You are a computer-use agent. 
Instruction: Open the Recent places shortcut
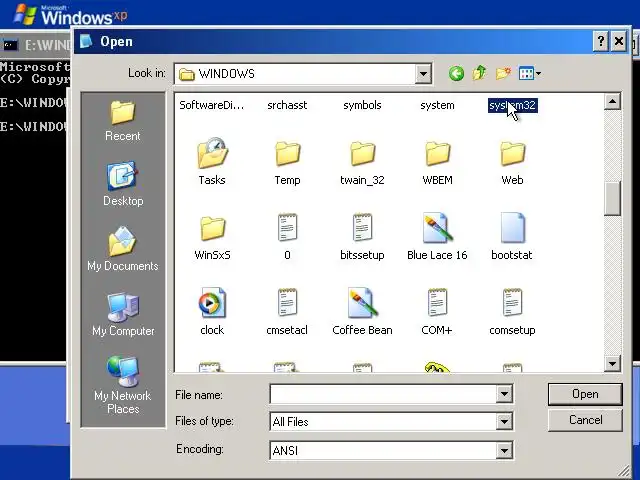(122, 121)
